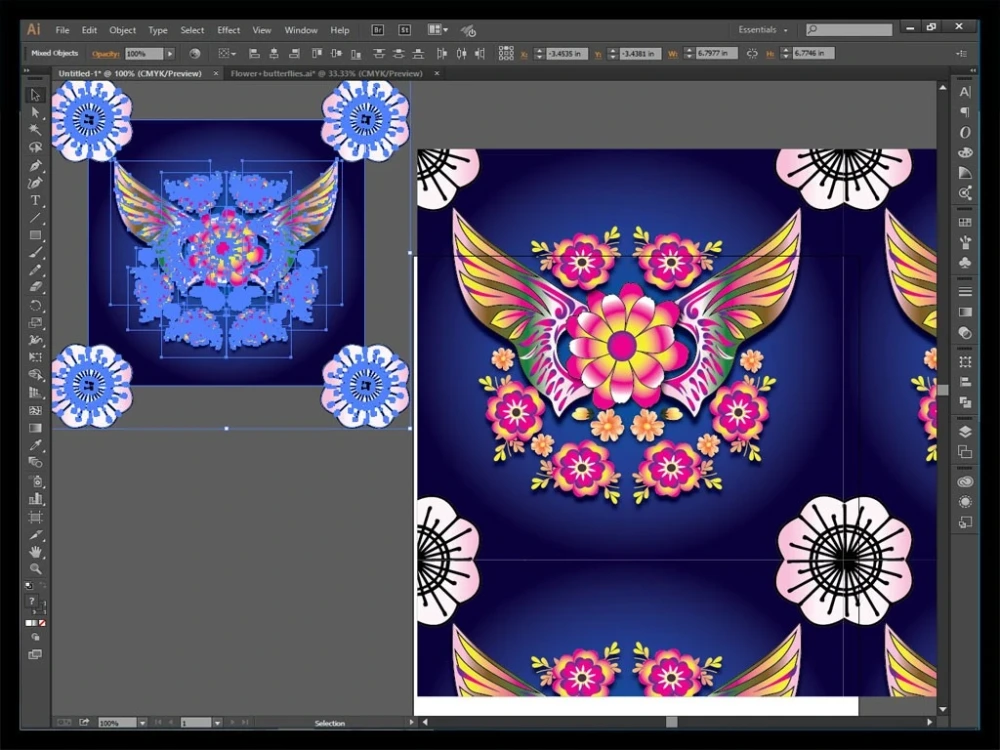1000x750 pixels.
Task: Select the Type tool
Action: pos(35,200)
